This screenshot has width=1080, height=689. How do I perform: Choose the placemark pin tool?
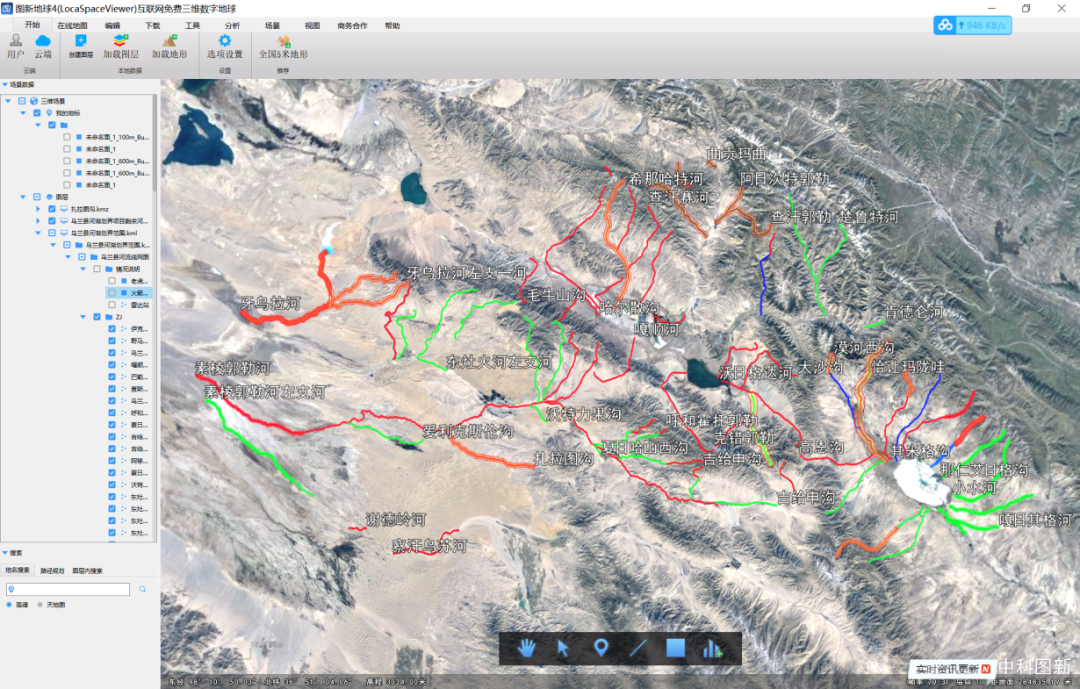point(601,648)
